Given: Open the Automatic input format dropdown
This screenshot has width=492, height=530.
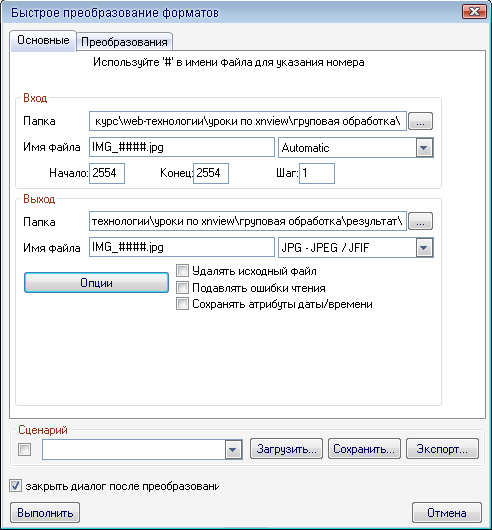Looking at the screenshot, I should click(x=424, y=148).
